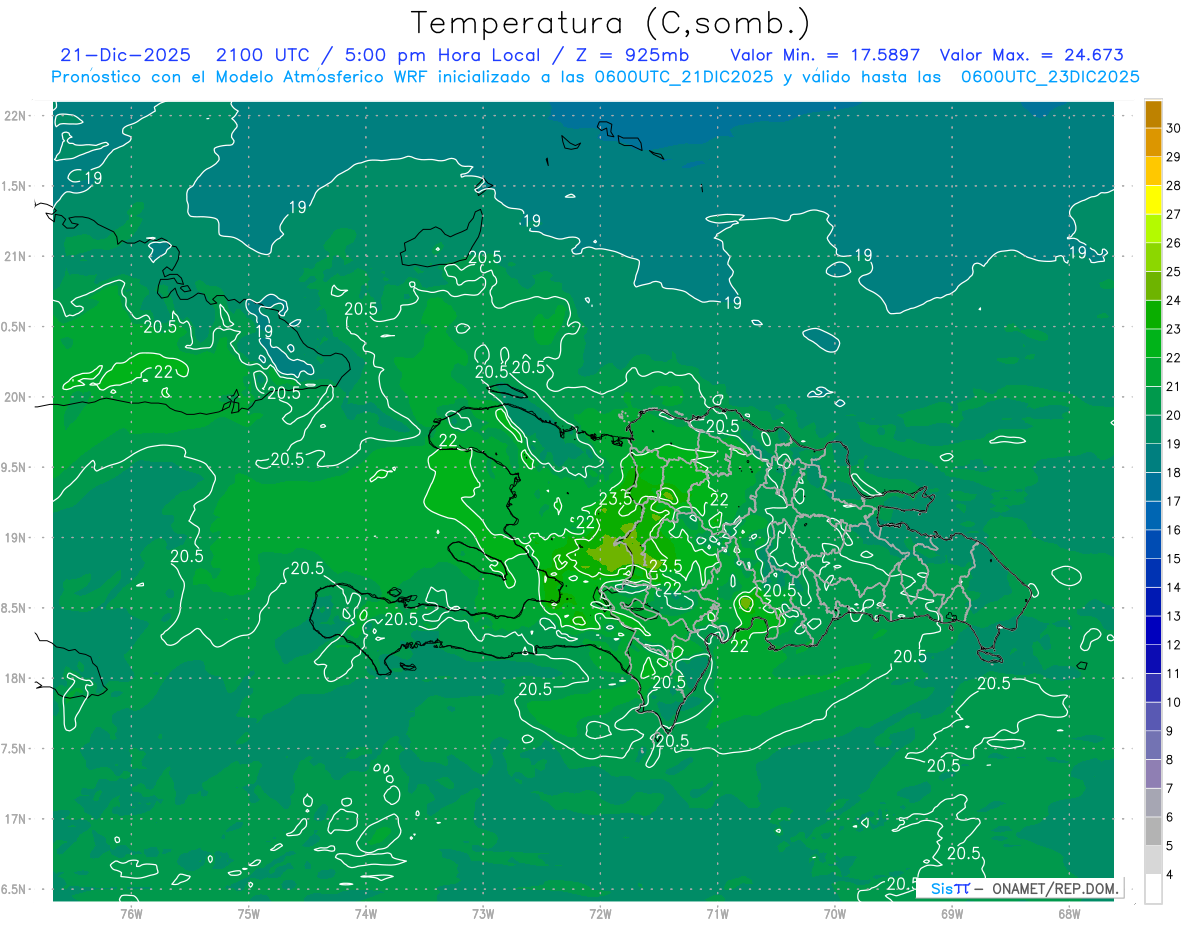Click the '26' value on the color scale

tap(1174, 243)
